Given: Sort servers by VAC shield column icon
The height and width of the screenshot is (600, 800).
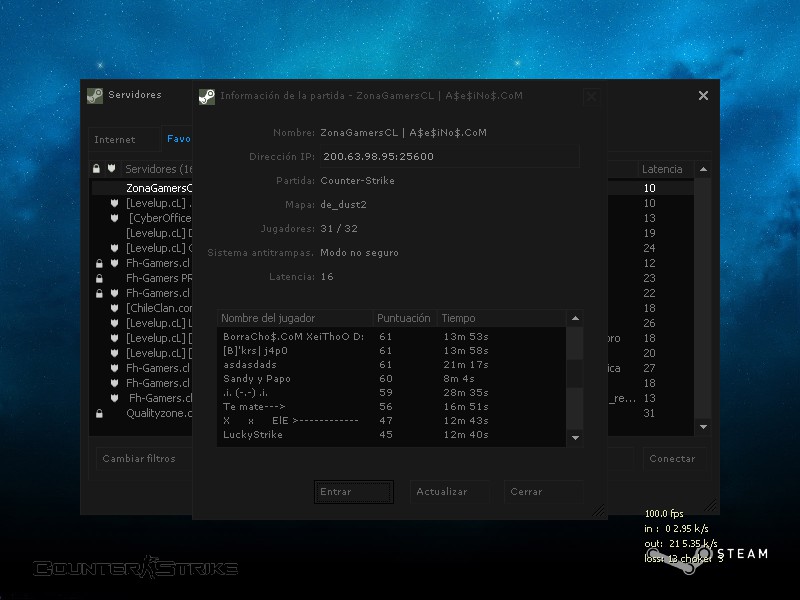Looking at the screenshot, I should pyautogui.click(x=112, y=169).
